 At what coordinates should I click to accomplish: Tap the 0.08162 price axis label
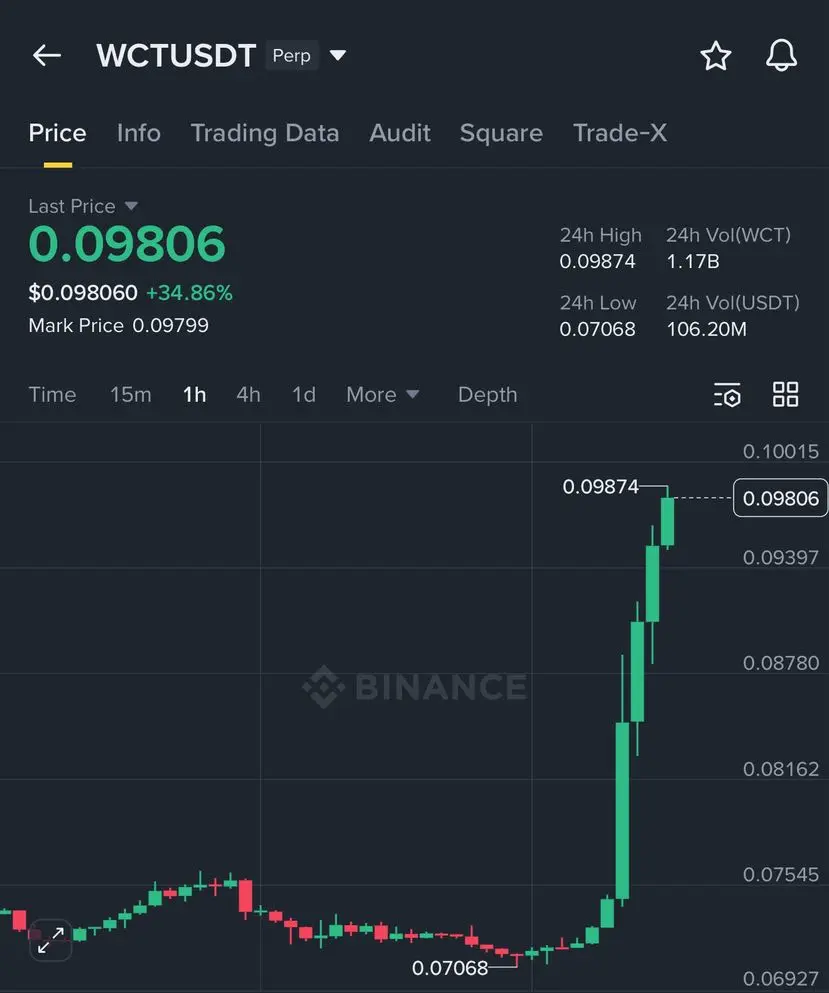click(780, 769)
